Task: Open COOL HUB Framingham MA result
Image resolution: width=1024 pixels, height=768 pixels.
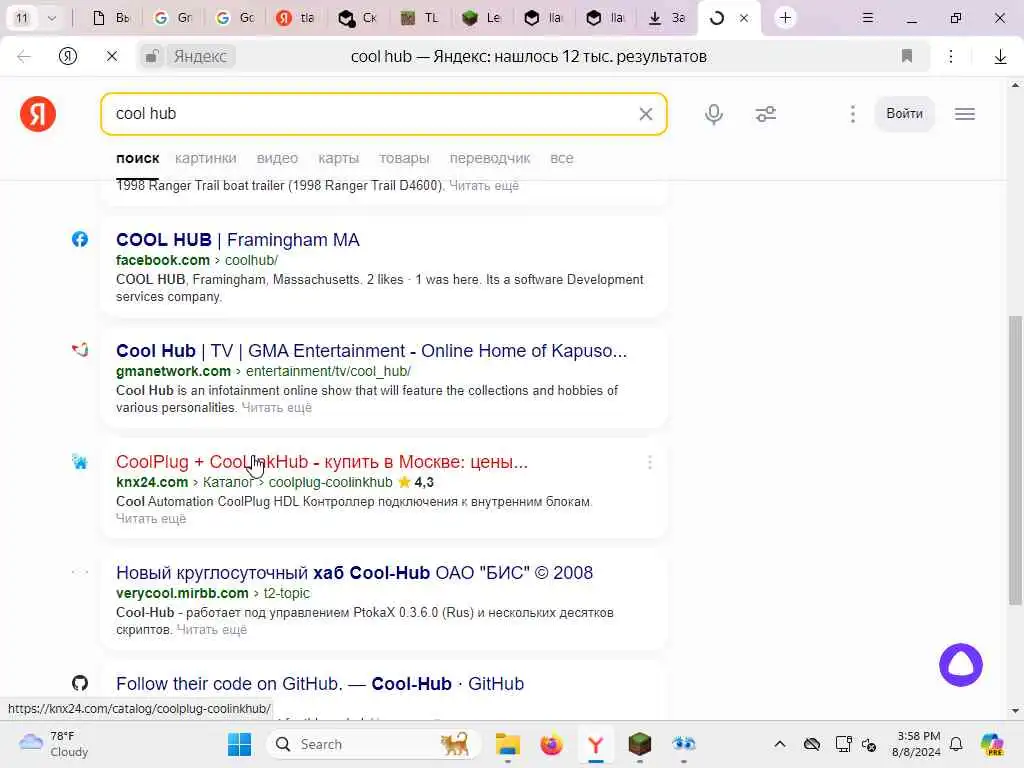Action: coord(238,240)
